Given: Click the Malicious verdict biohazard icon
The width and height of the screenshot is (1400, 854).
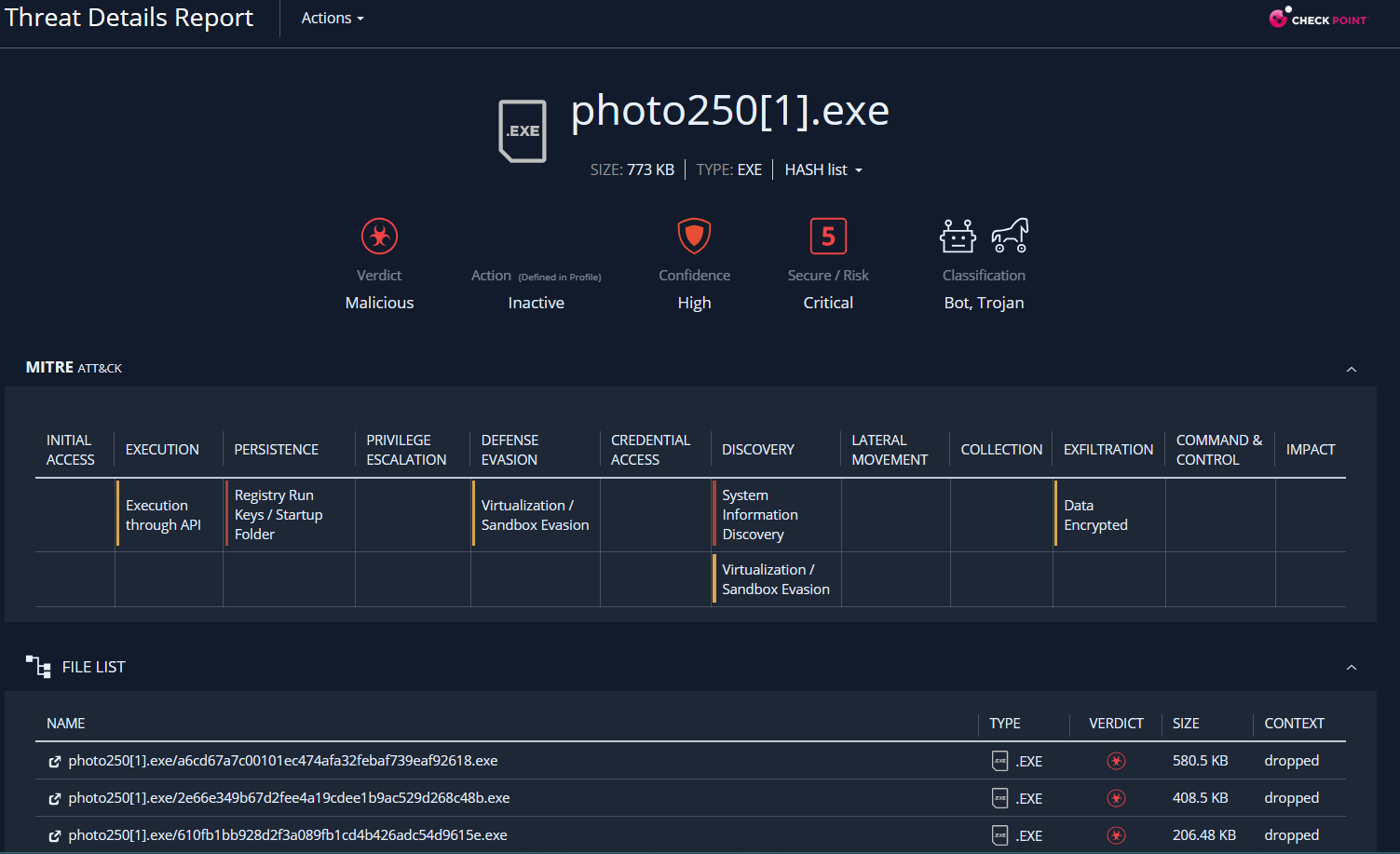Looking at the screenshot, I should (379, 237).
